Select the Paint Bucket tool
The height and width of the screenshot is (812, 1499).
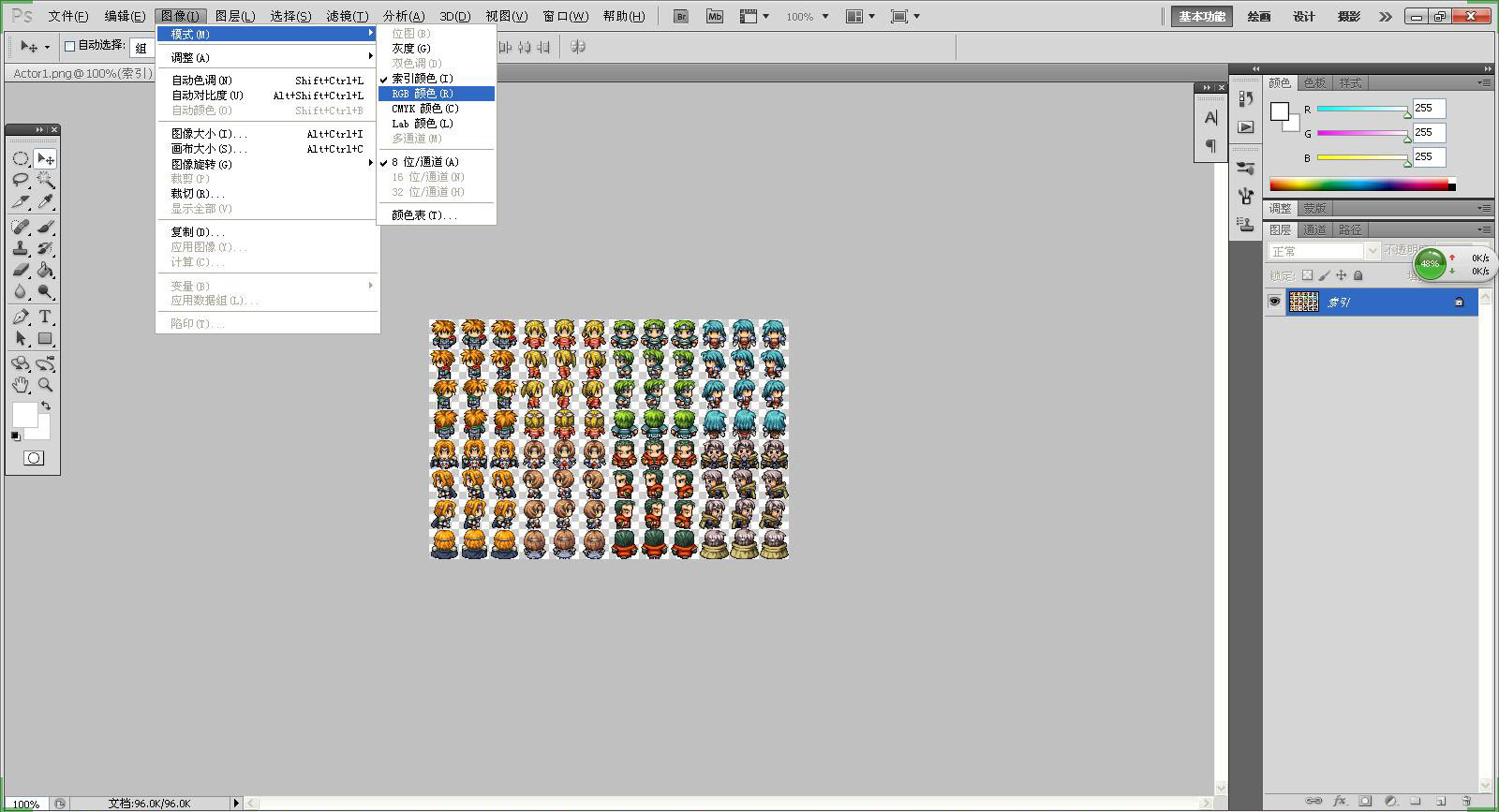pyautogui.click(x=44, y=270)
